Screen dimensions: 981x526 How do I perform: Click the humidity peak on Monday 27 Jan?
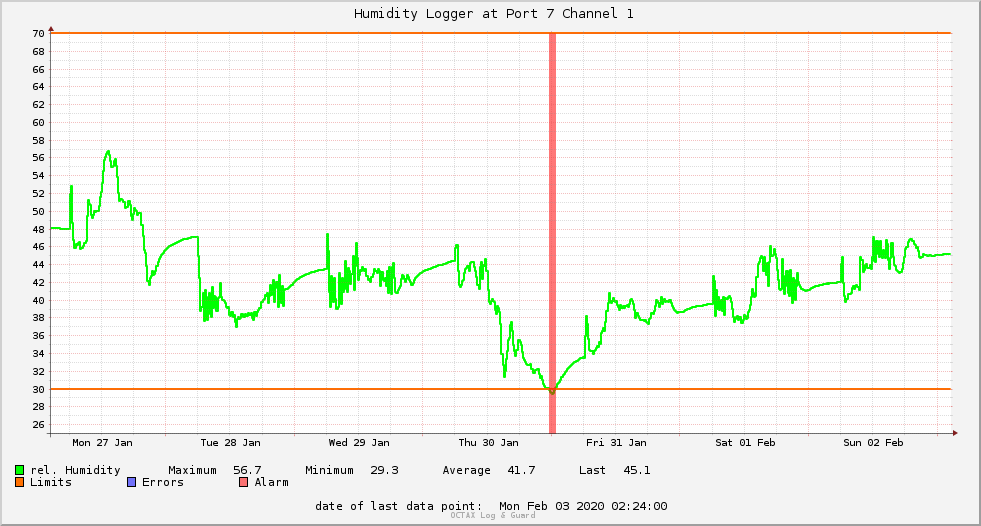(108, 151)
